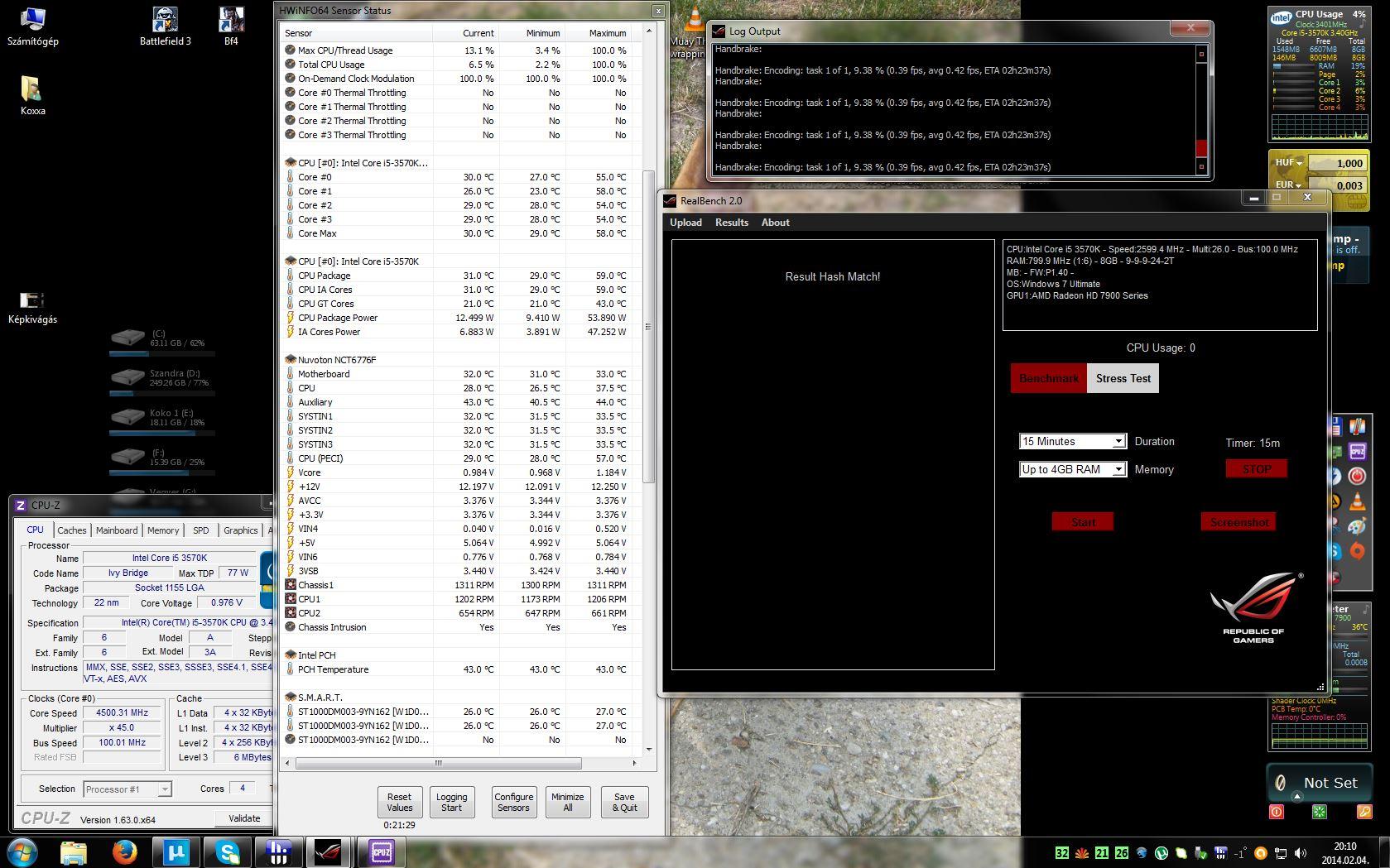Screen dimensions: 1390x868
Task: Click Logging Start in HWiNFO64
Action: click(x=451, y=803)
